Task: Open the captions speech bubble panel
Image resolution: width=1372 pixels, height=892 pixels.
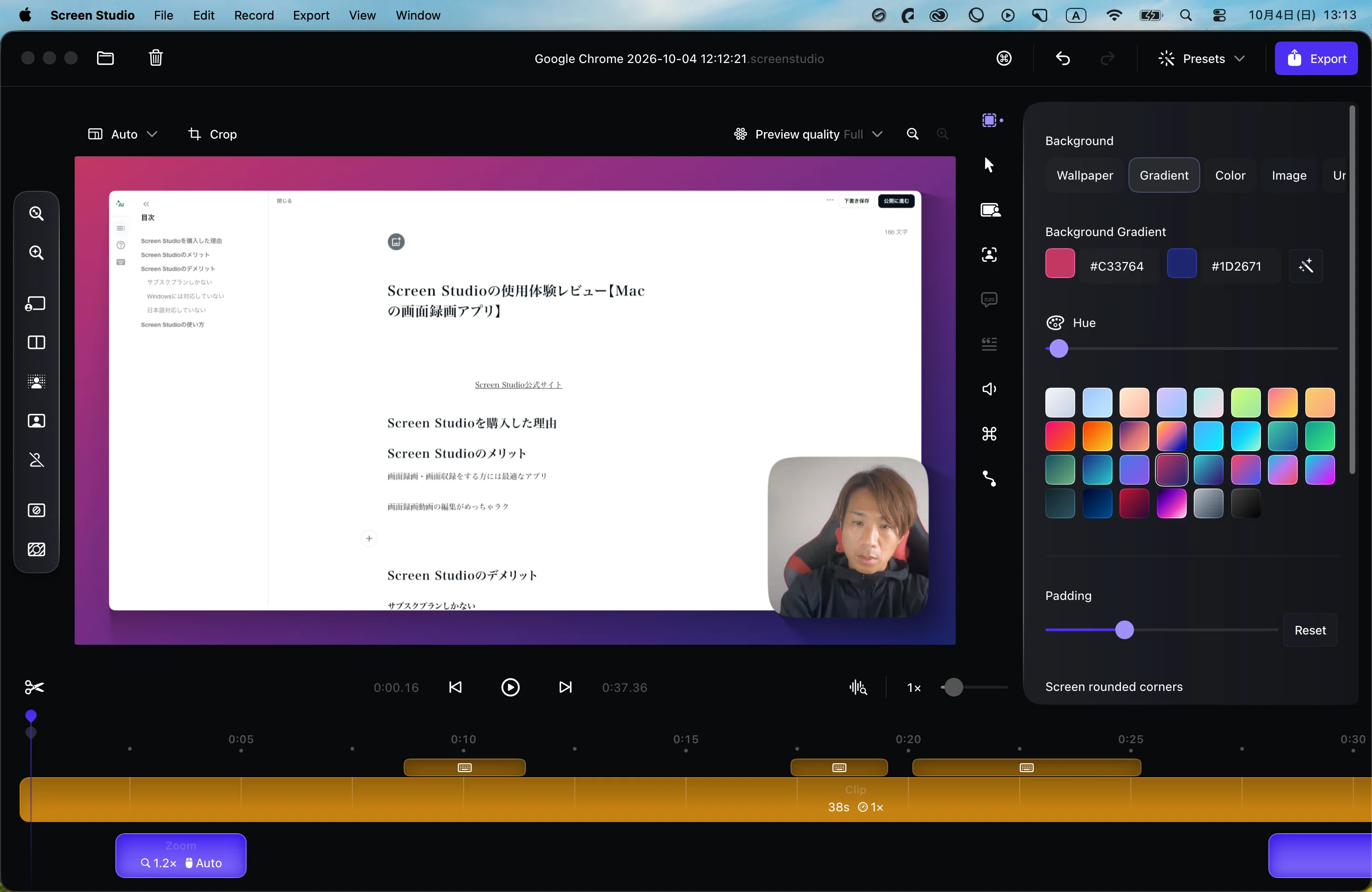Action: click(989, 300)
